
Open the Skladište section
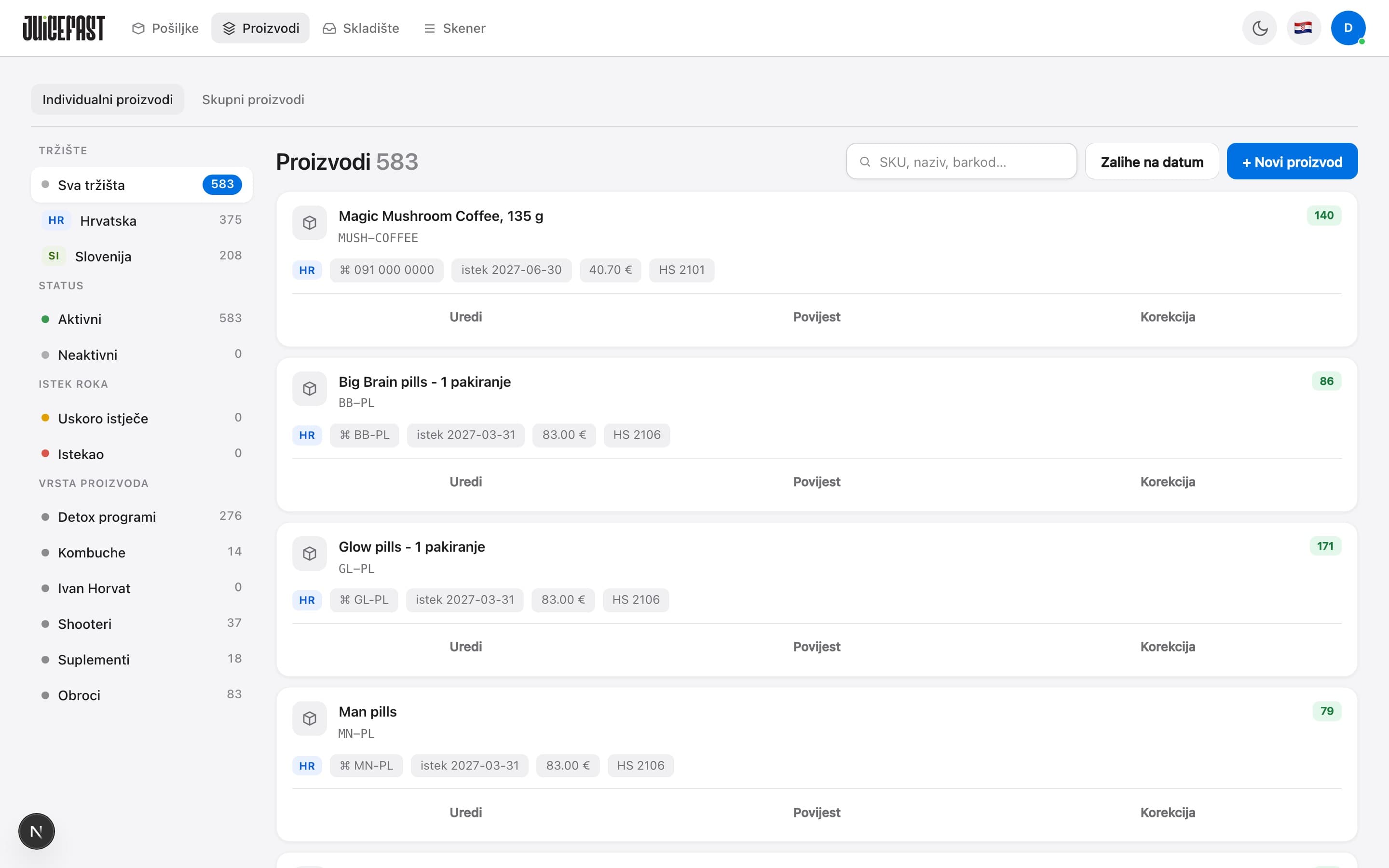(x=361, y=28)
